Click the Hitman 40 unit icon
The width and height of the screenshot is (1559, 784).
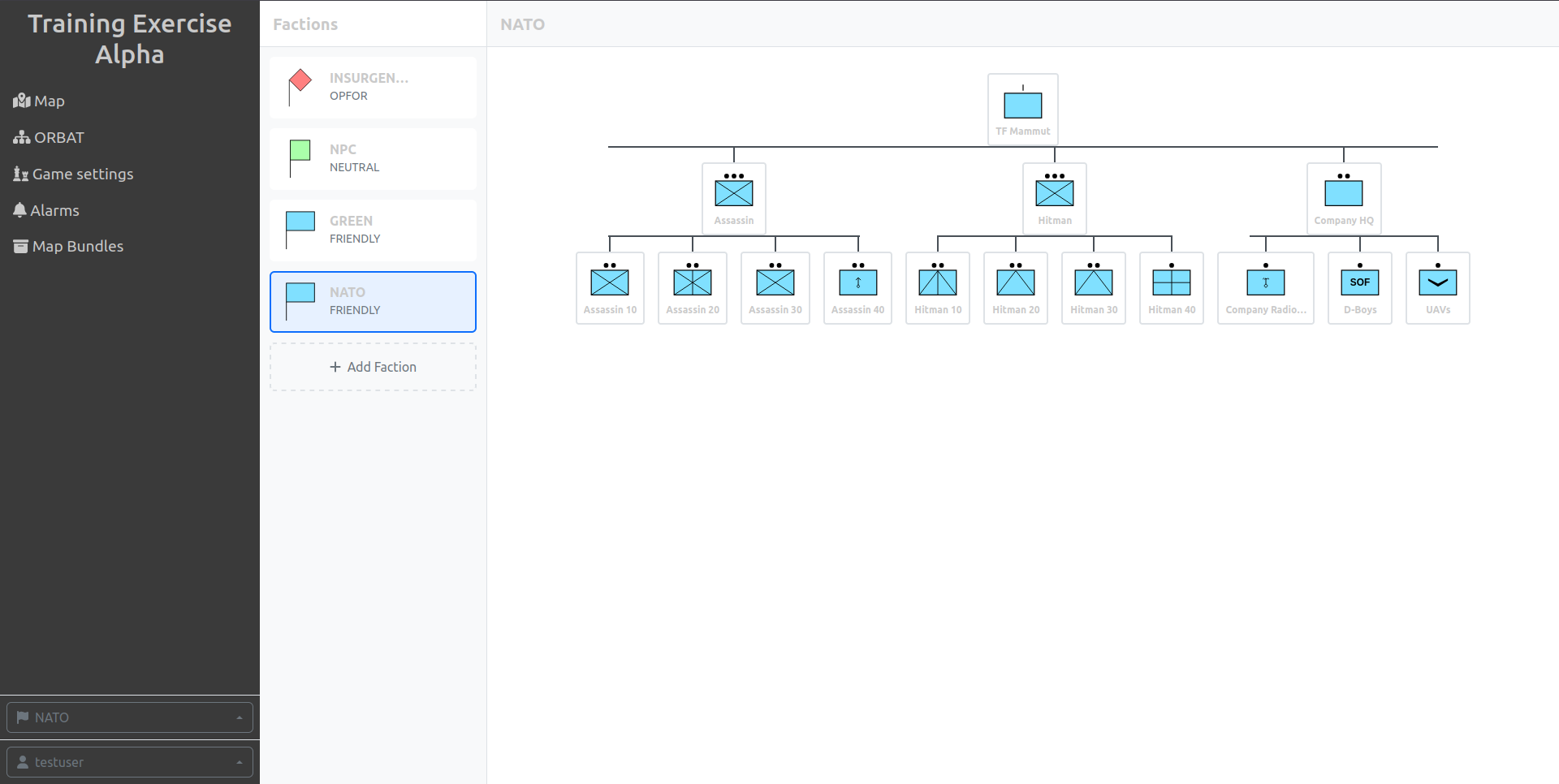[1171, 281]
